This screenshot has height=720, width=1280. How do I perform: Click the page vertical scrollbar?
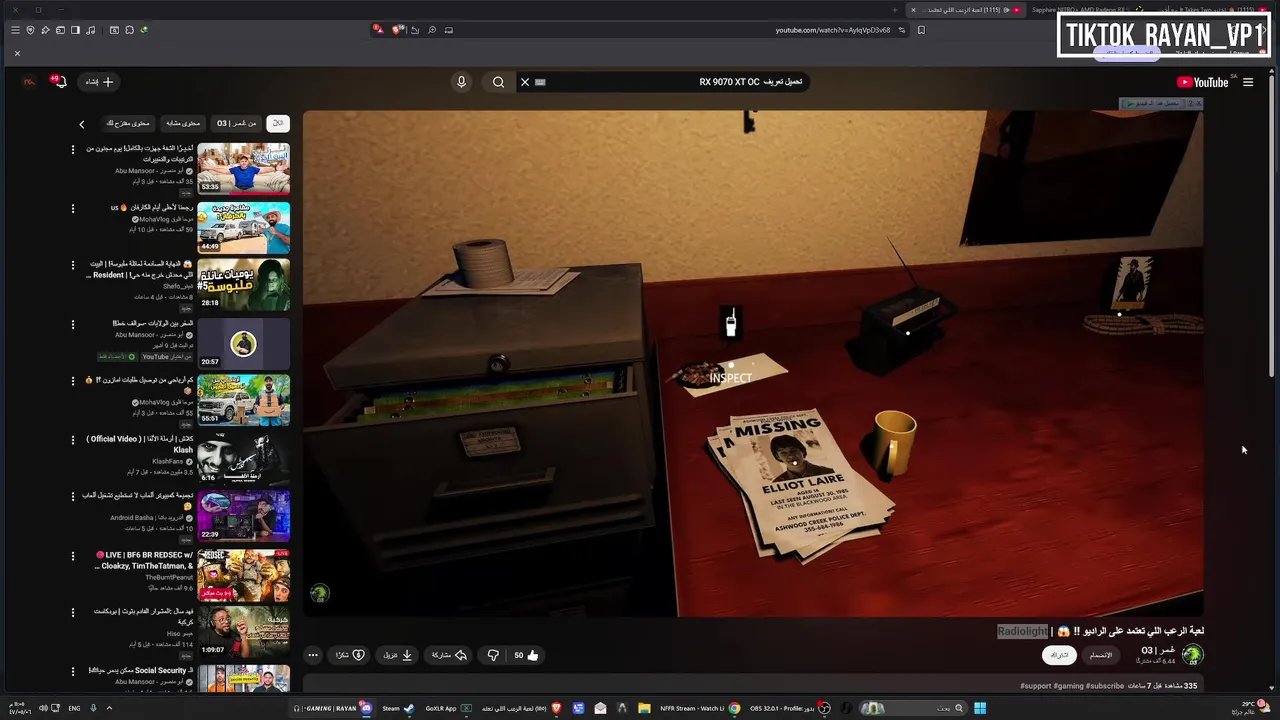pyautogui.click(x=1272, y=225)
